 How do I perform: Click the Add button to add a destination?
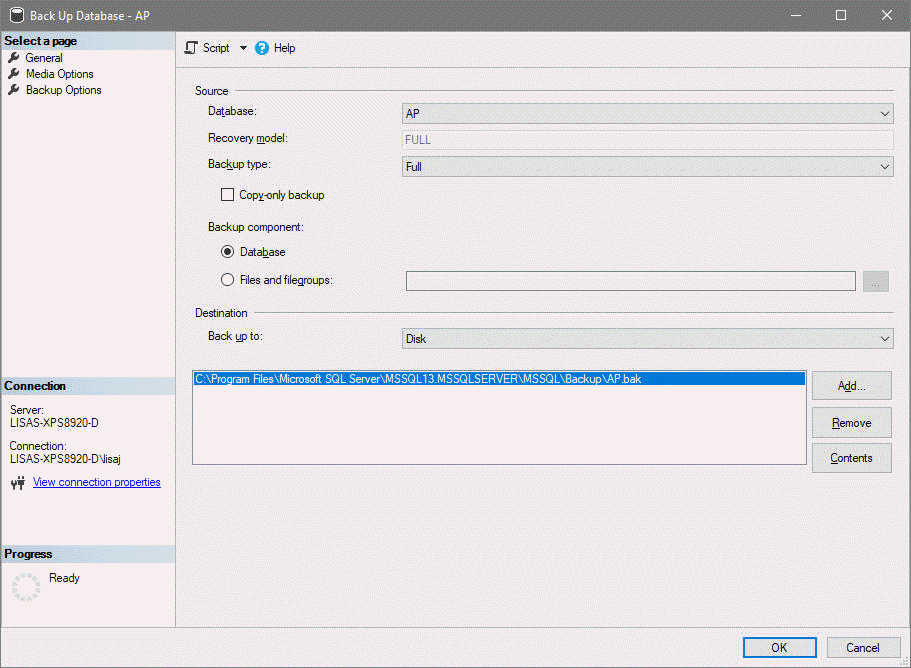[851, 385]
